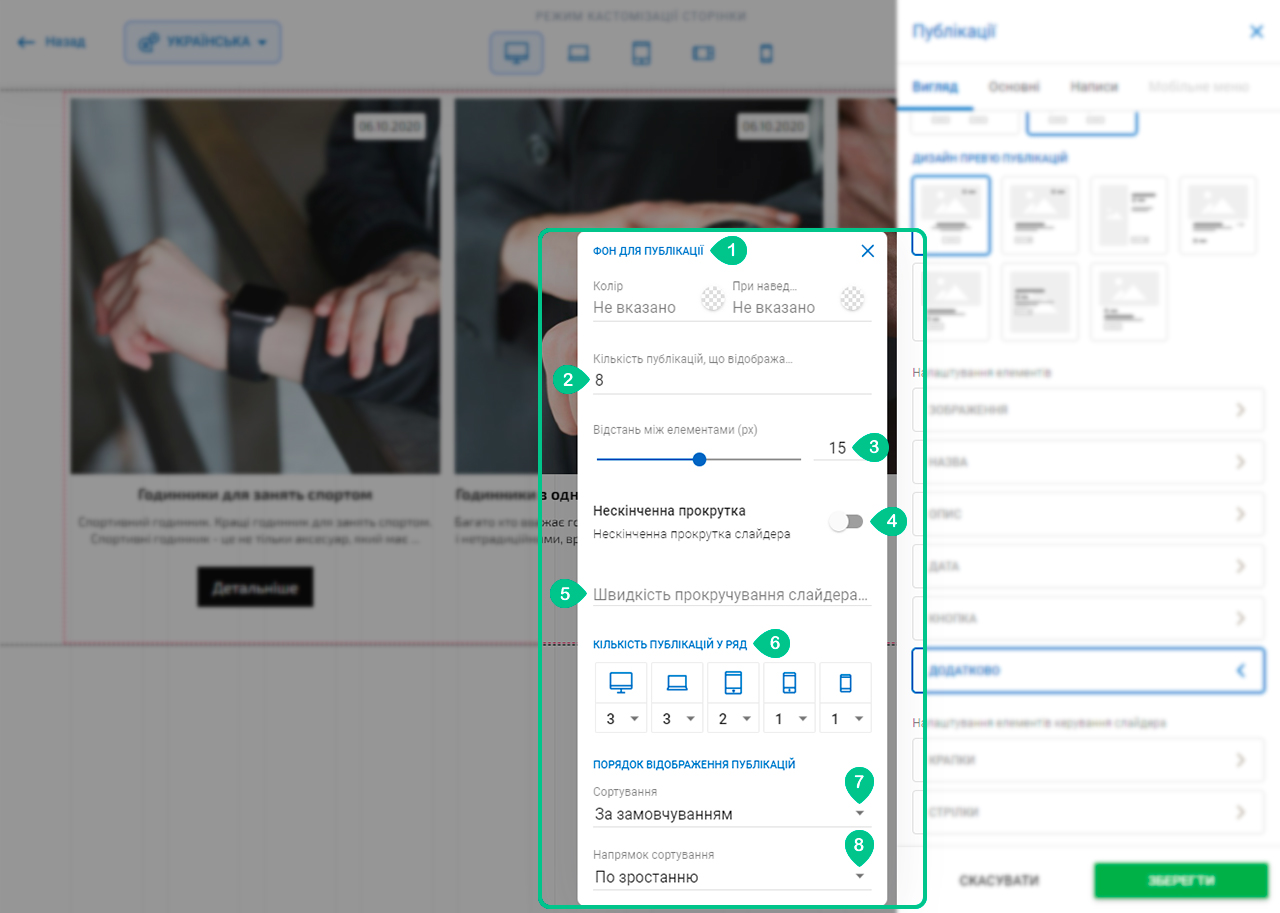This screenshot has height=913, width=1280.
Task: Expand the ОПИС settings row
Action: (x=1088, y=514)
